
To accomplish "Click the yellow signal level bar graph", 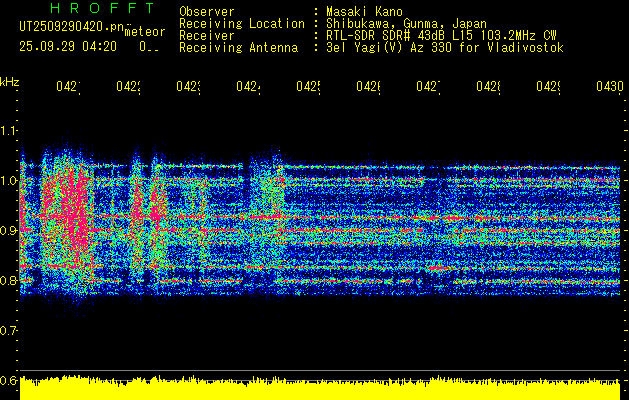I will pos(320,388).
